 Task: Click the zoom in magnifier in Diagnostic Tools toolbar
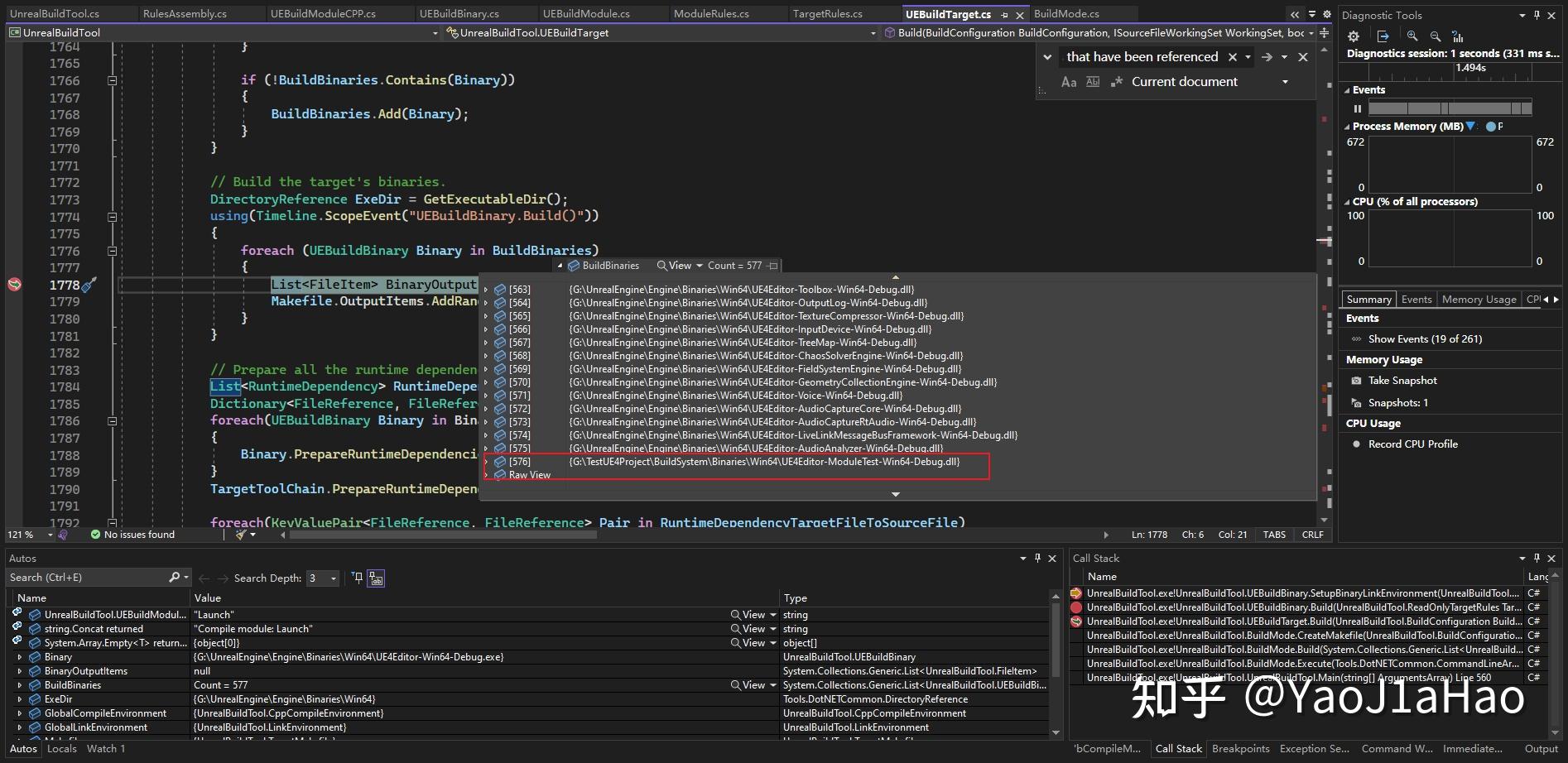click(x=1413, y=36)
